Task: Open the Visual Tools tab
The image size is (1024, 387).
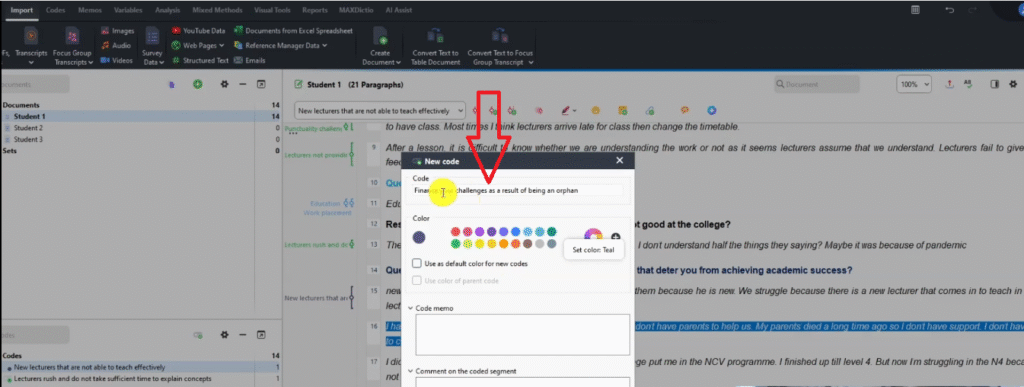Action: 272,10
